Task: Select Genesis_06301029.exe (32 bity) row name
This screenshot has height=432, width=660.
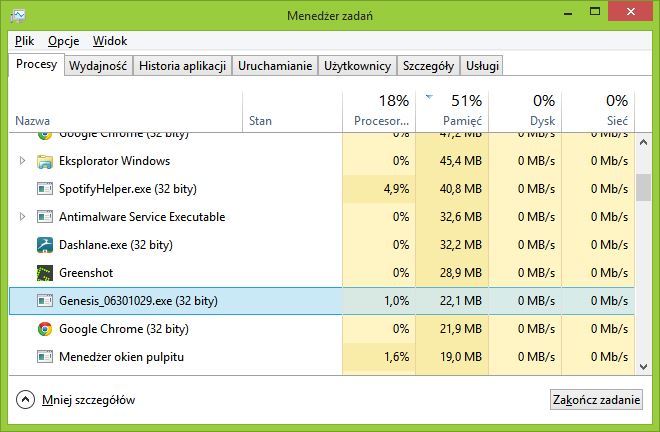Action: (x=138, y=301)
